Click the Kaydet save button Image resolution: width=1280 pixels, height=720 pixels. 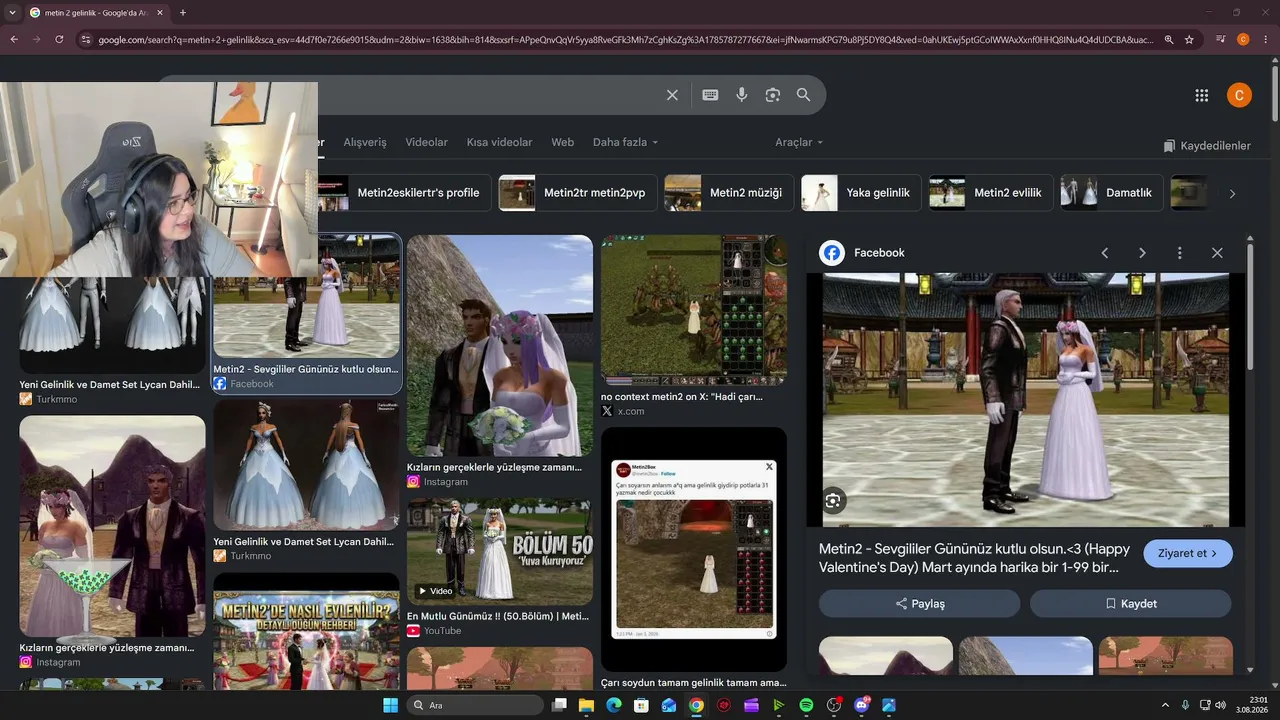pyautogui.click(x=1131, y=604)
